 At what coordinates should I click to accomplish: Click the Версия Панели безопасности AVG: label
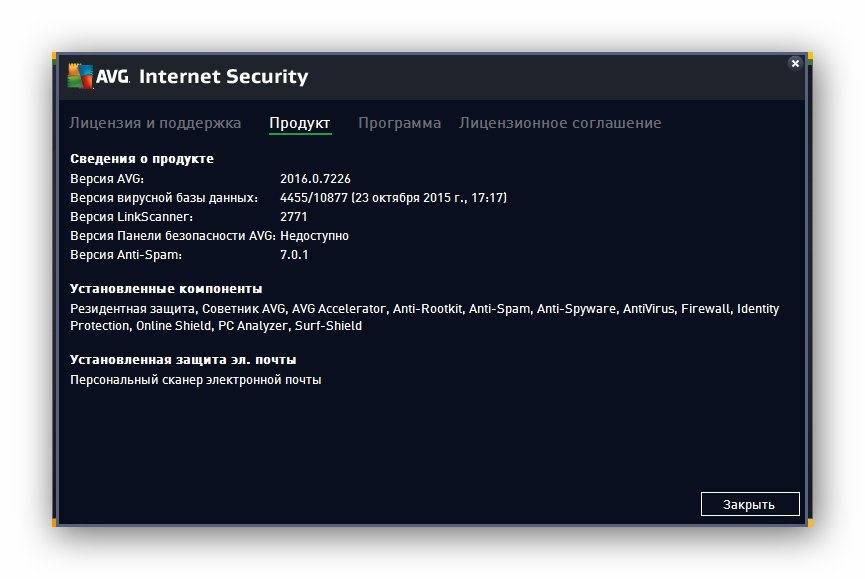coord(173,235)
